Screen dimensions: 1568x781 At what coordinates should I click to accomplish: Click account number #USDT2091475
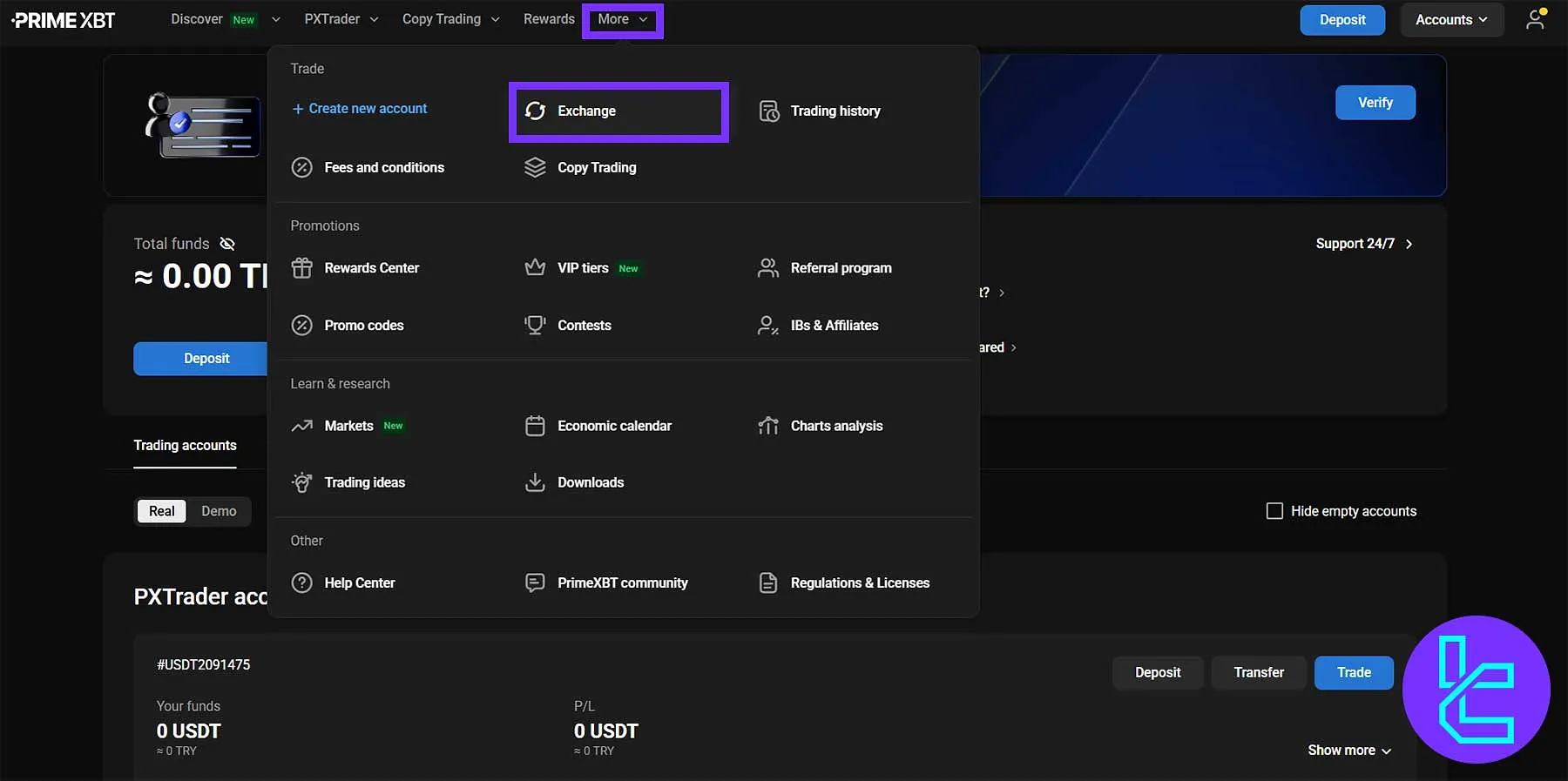tap(203, 664)
